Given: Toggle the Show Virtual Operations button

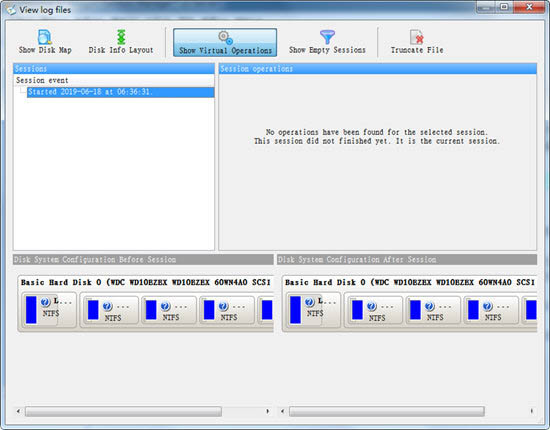Looking at the screenshot, I should 225,42.
